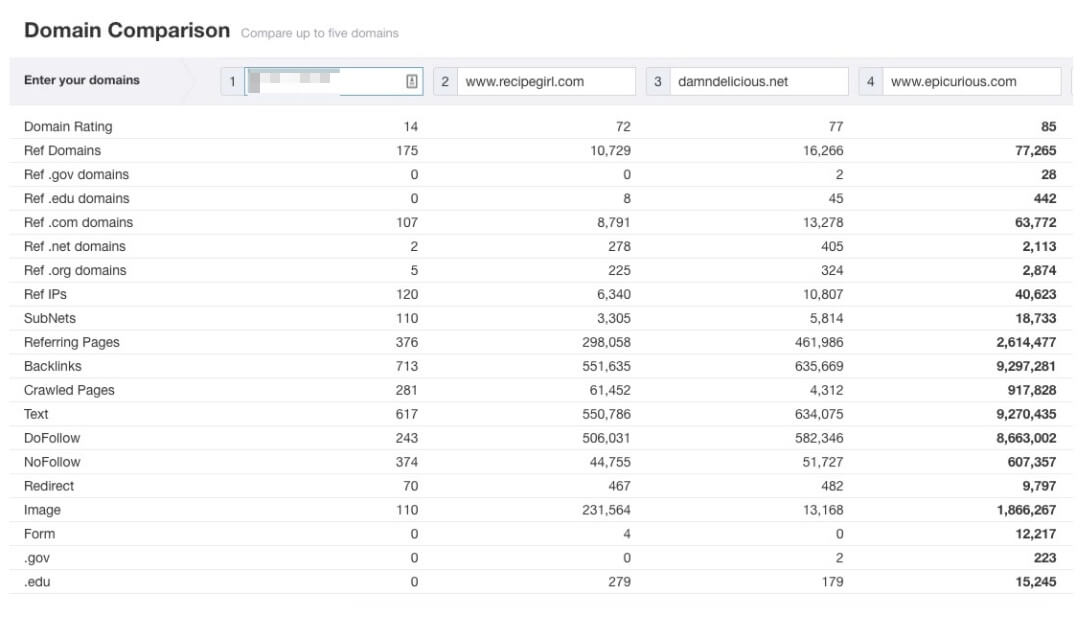This screenshot has width=1081, height=618.
Task: Click the Domain Rating row label
Action: (68, 127)
